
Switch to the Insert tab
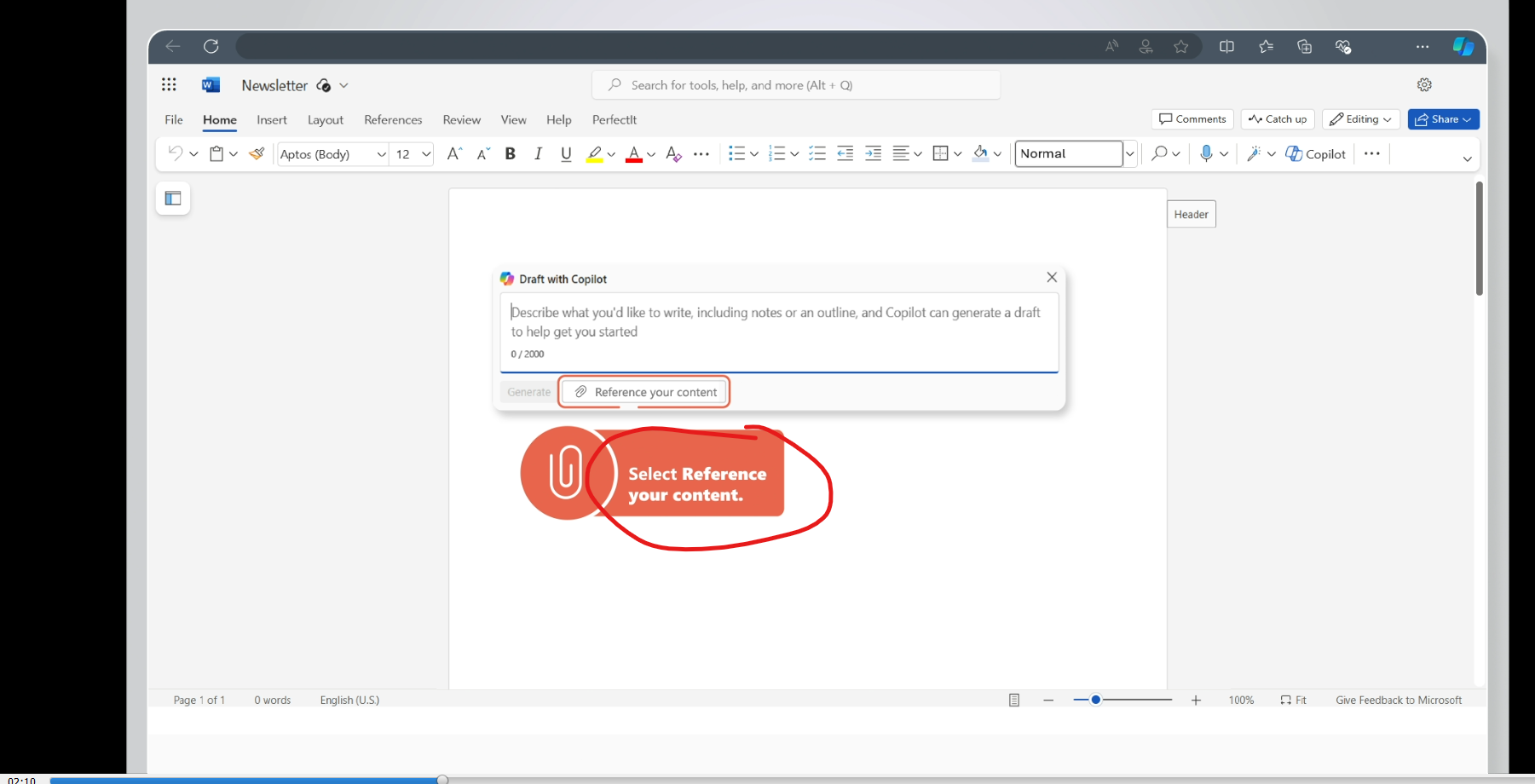[272, 119]
